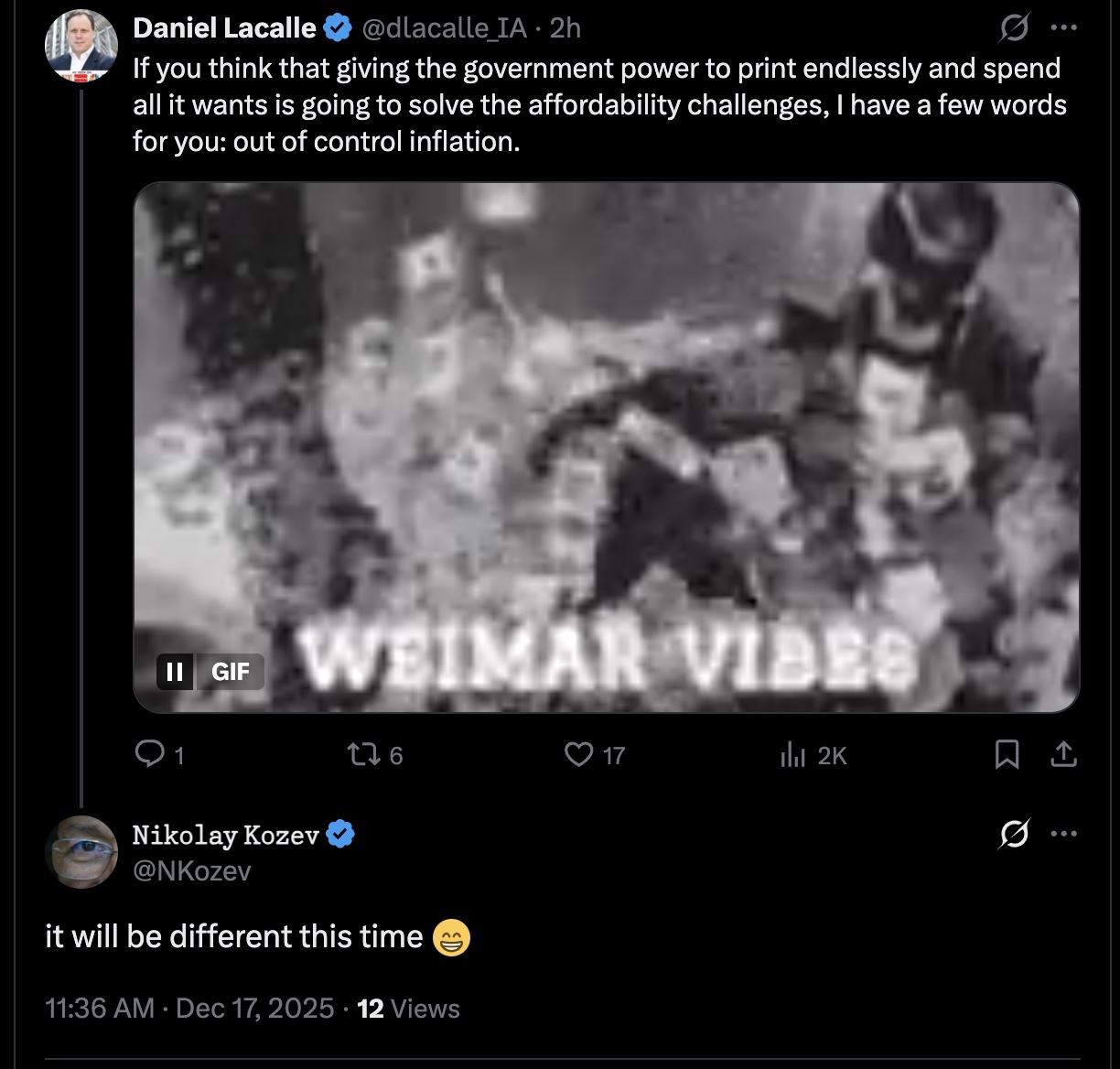Click the 2h timestamp on Lacalle's post
This screenshot has width=1120, height=1069.
[565, 28]
